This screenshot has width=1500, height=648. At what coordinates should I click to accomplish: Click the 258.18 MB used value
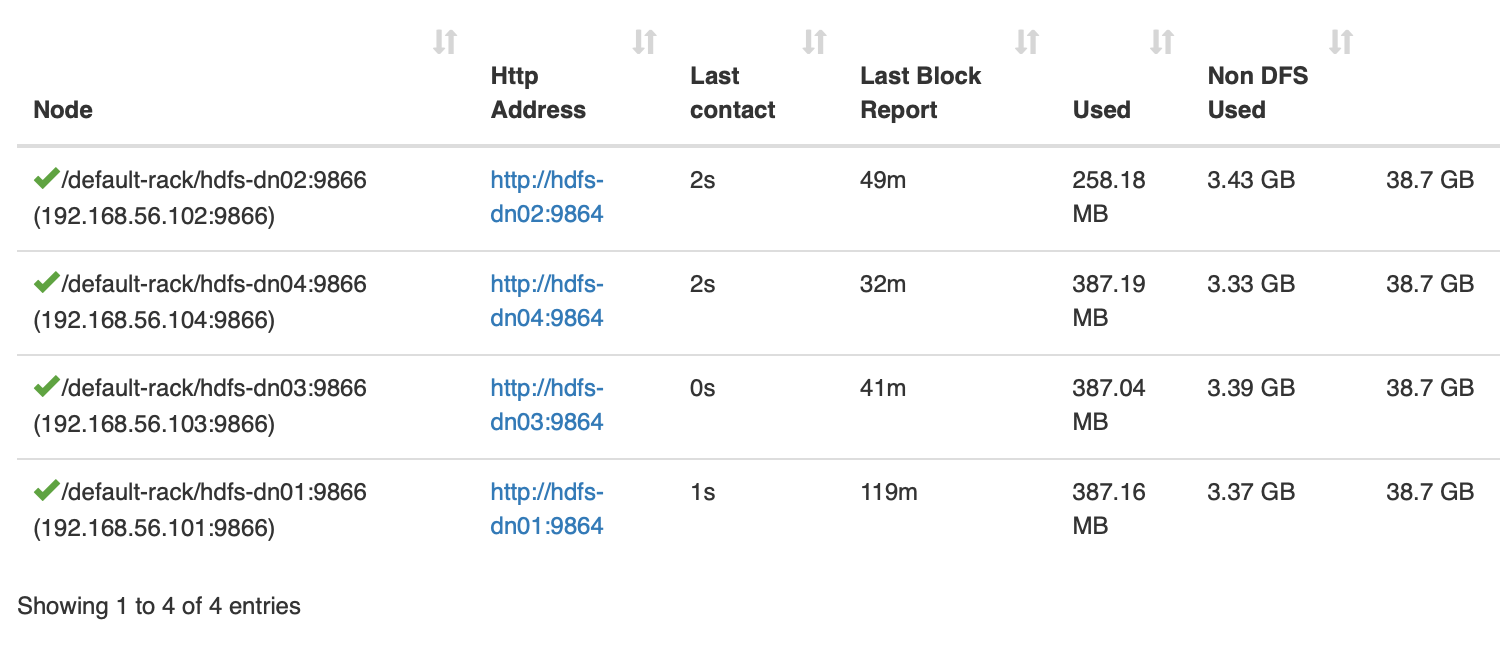(x=1108, y=197)
